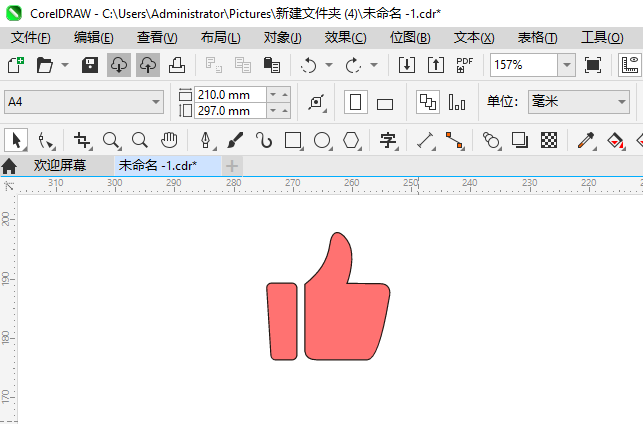Edit the page width 210.0 mm field
The image size is (643, 424).
(230, 95)
